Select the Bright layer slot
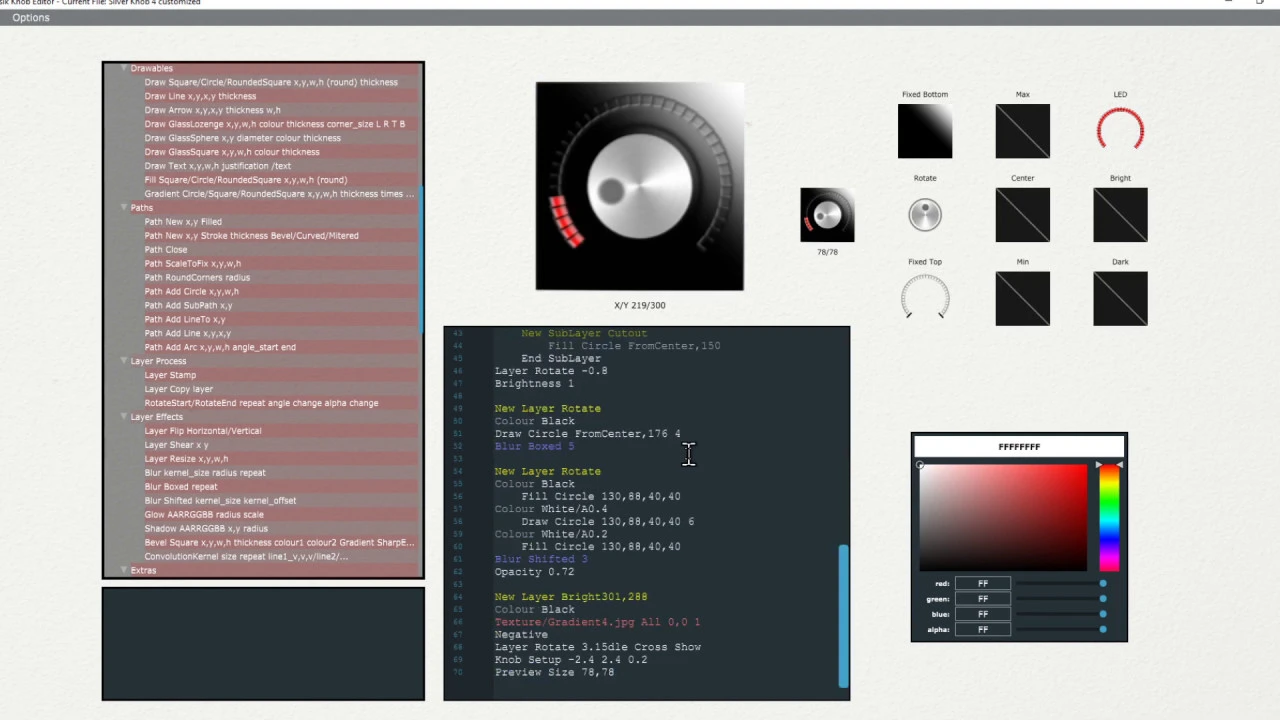The height and width of the screenshot is (720, 1280). (x=1120, y=215)
